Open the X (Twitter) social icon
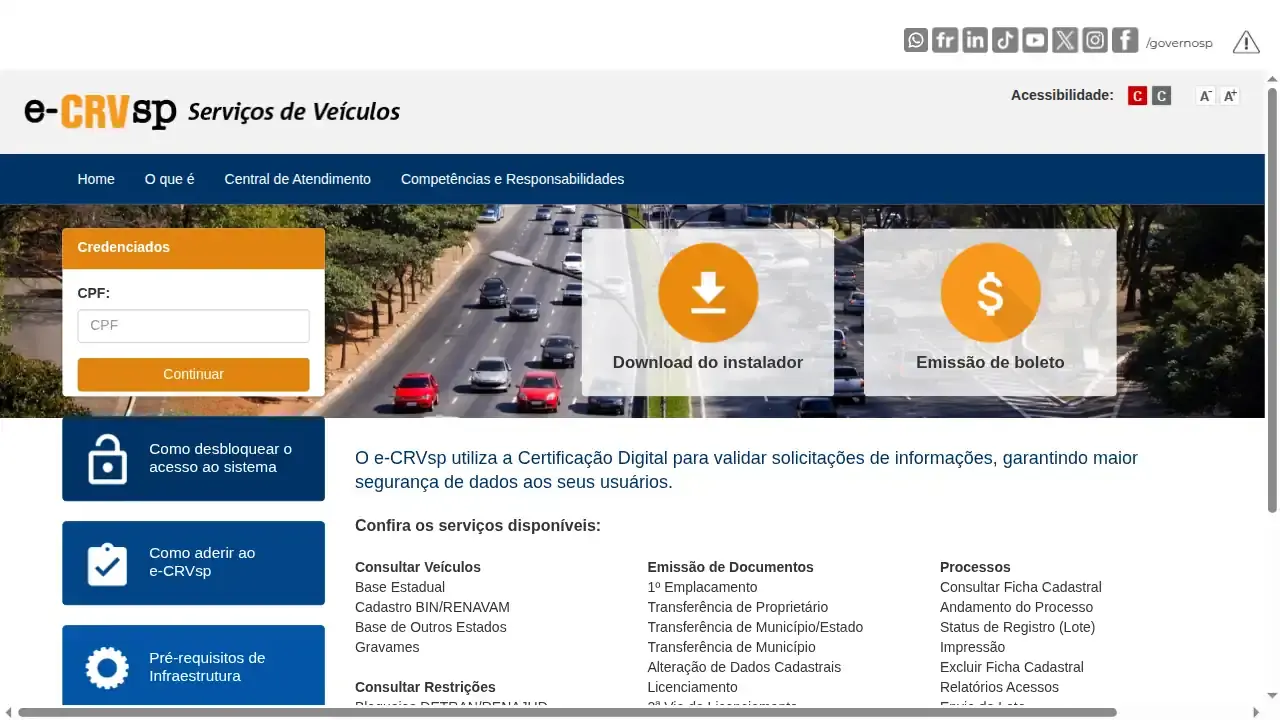The height and width of the screenshot is (720, 1280). click(1065, 40)
